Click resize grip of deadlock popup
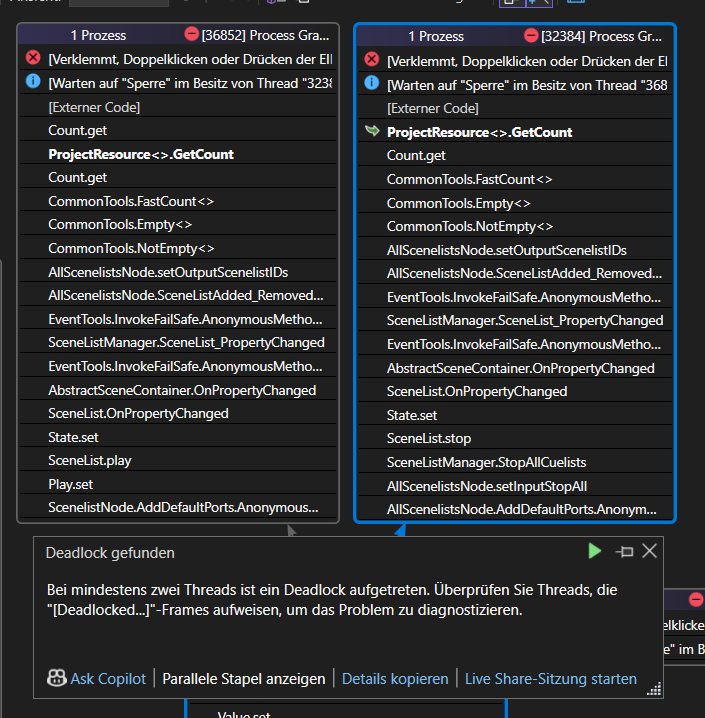Screen dimensions: 705x718 (655, 689)
